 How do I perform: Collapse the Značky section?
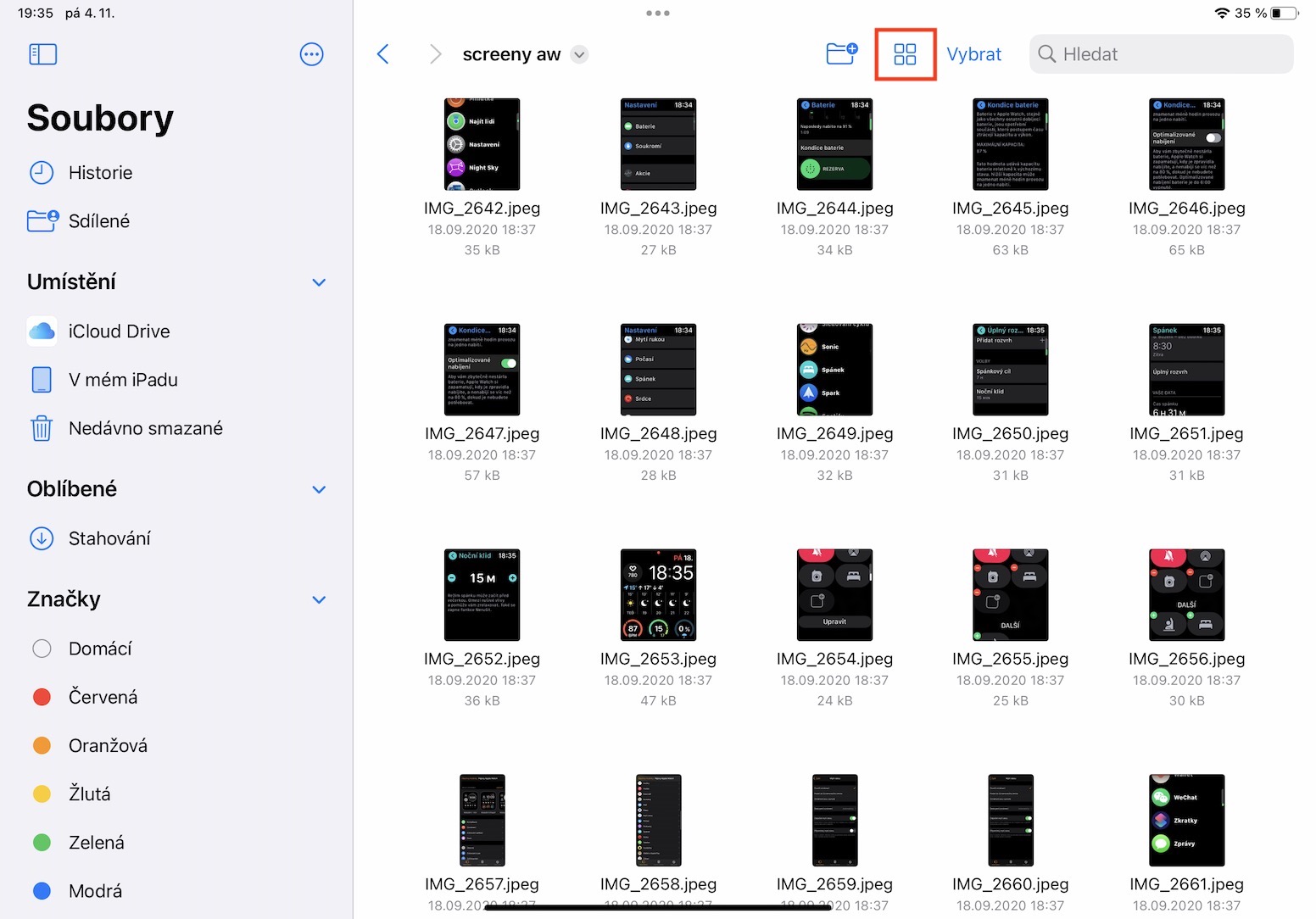point(319,599)
